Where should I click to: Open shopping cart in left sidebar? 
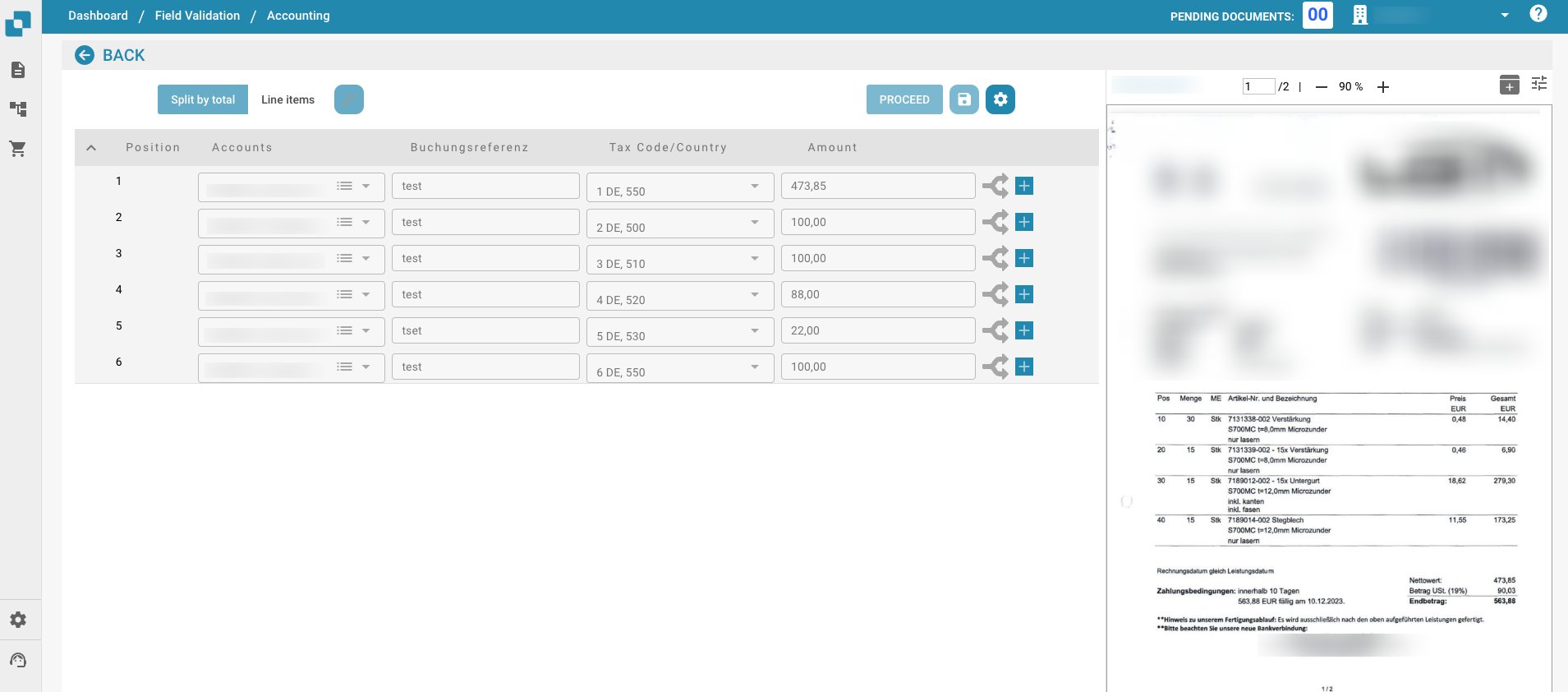pos(18,149)
